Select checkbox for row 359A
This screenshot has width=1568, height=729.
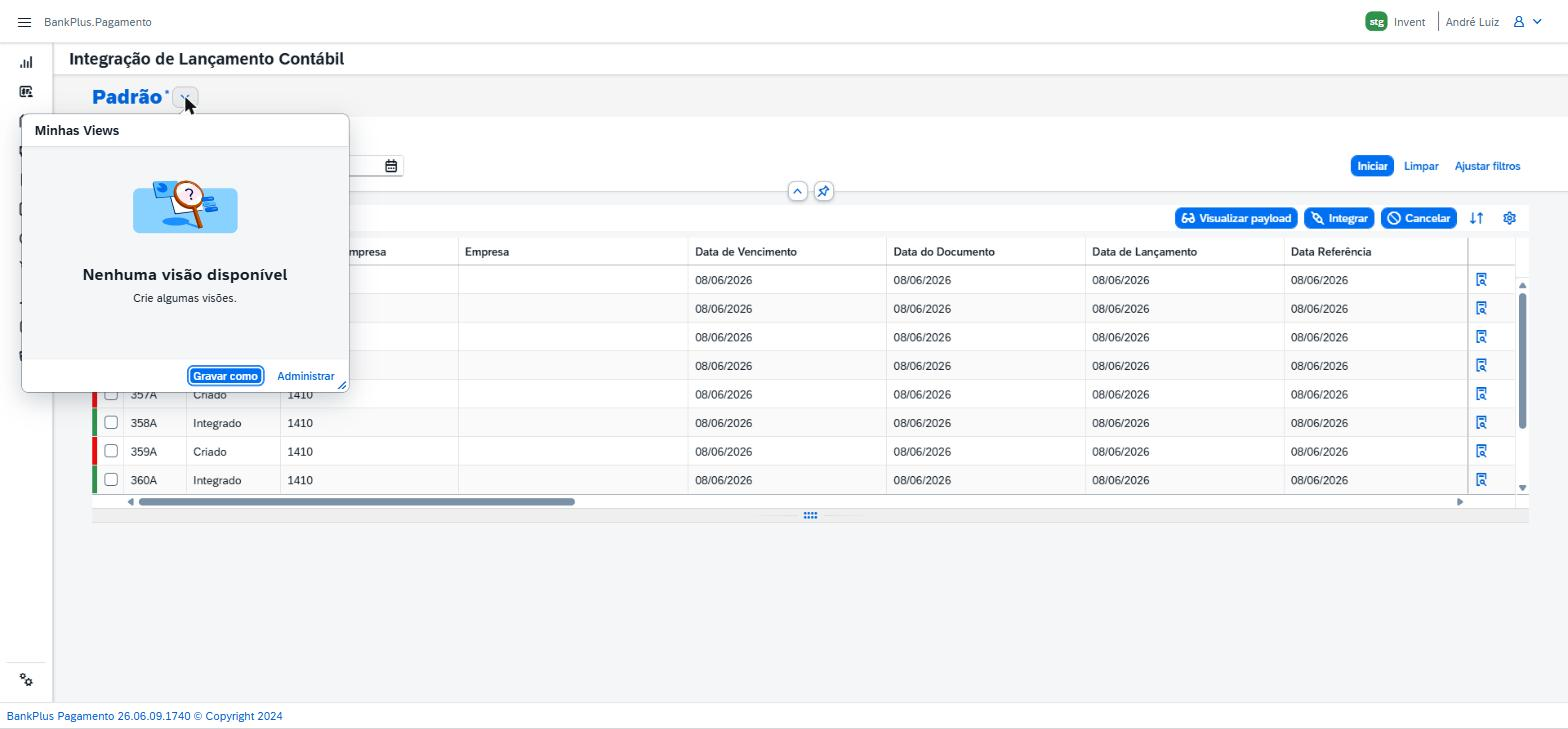[111, 451]
